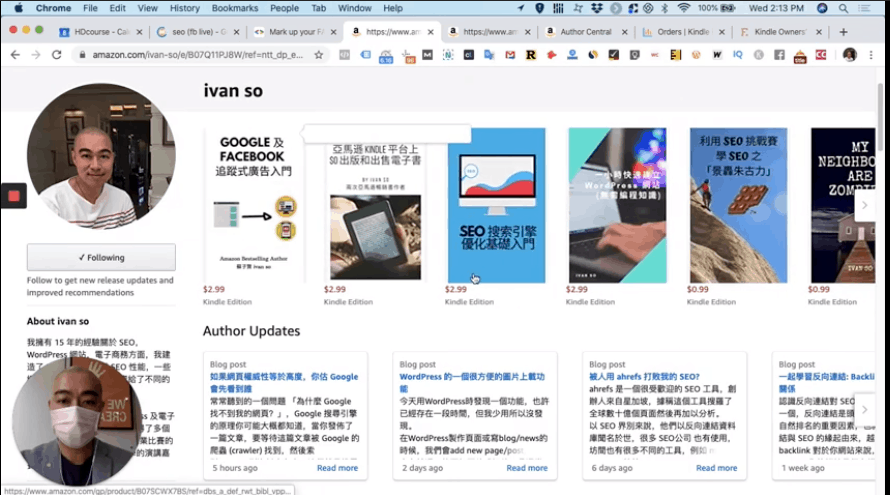Open the WordPress laptop book cover
The width and height of the screenshot is (890, 495).
click(x=618, y=205)
